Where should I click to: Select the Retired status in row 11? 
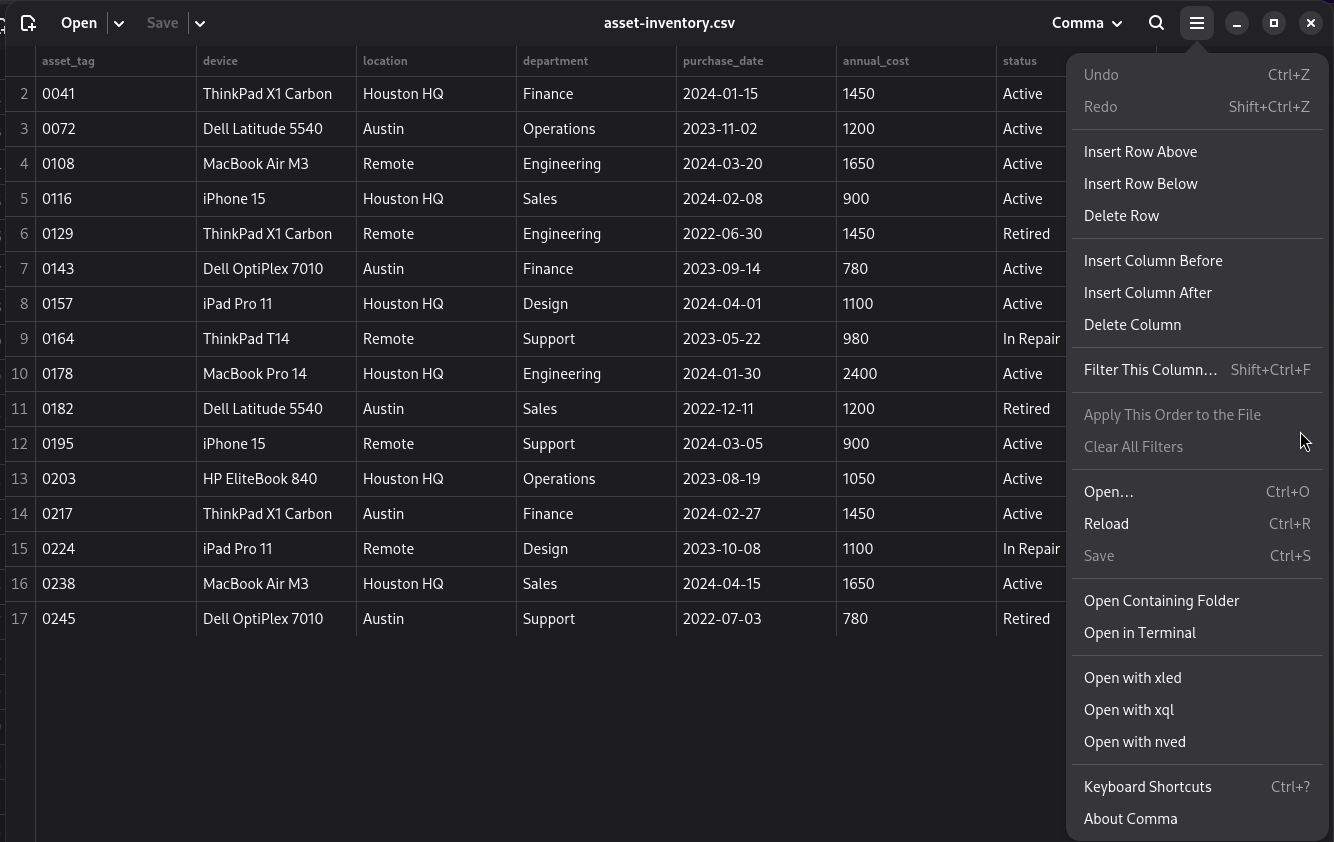pyautogui.click(x=1032, y=409)
